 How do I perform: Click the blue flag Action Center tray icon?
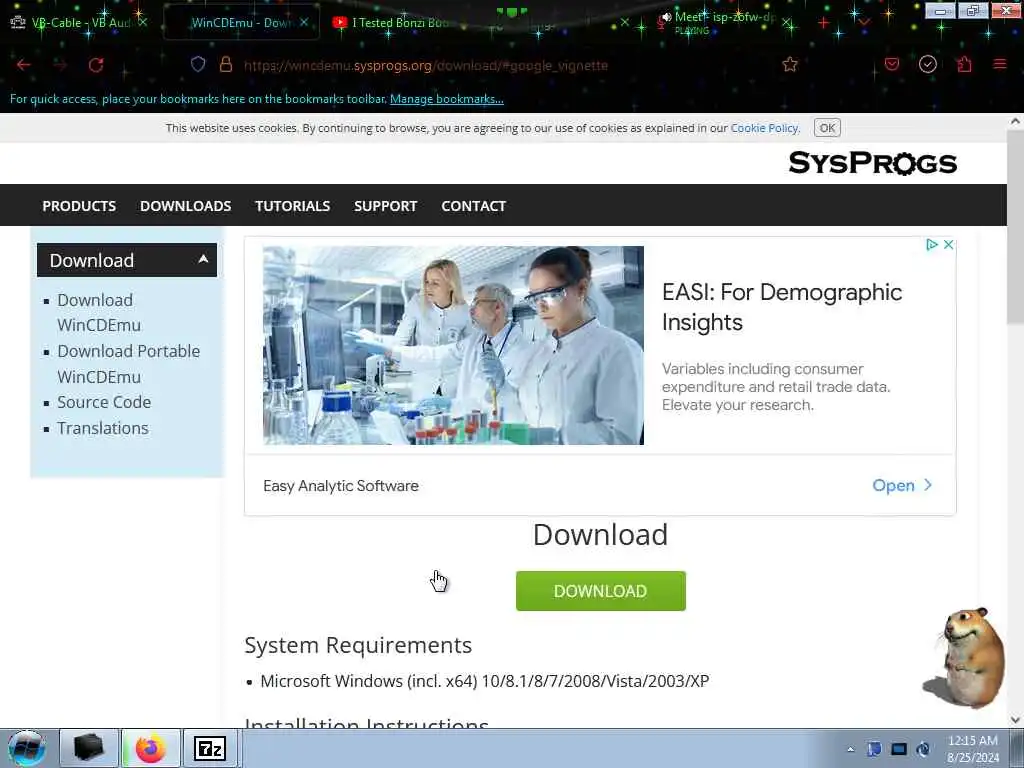(x=874, y=749)
